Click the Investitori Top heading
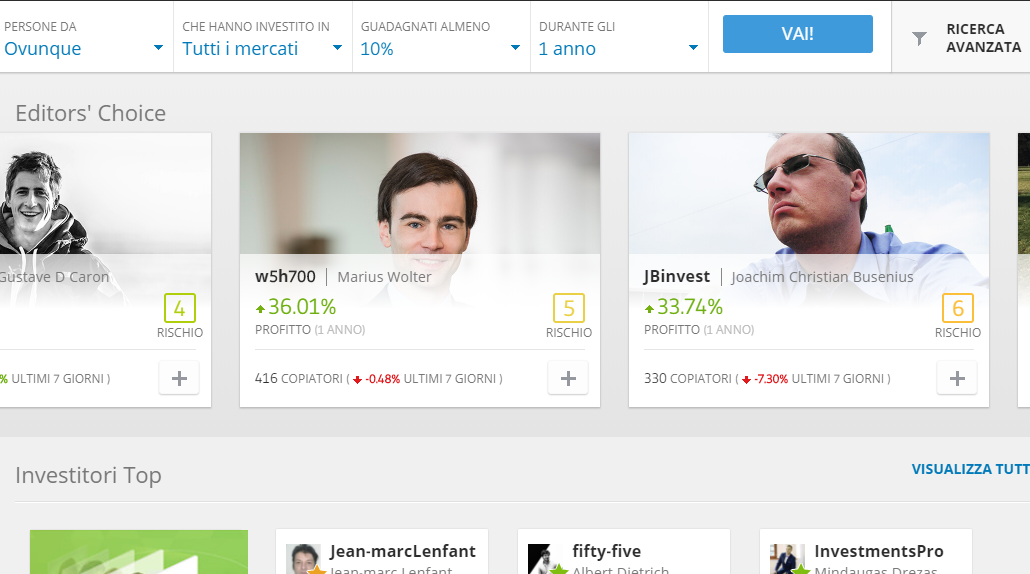The width and height of the screenshot is (1030, 574). 88,475
